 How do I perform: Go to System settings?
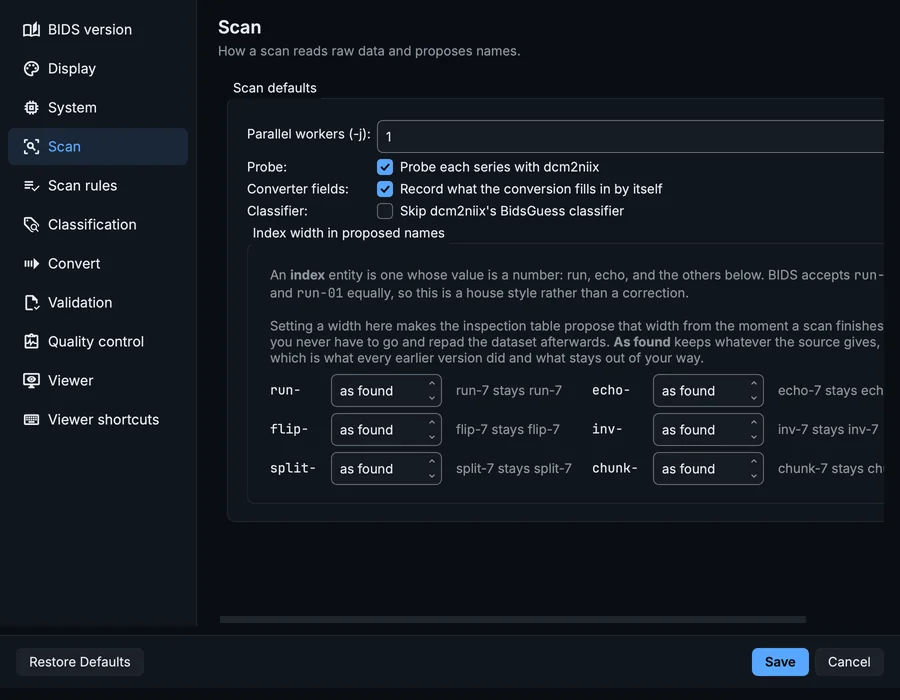pos(98,107)
